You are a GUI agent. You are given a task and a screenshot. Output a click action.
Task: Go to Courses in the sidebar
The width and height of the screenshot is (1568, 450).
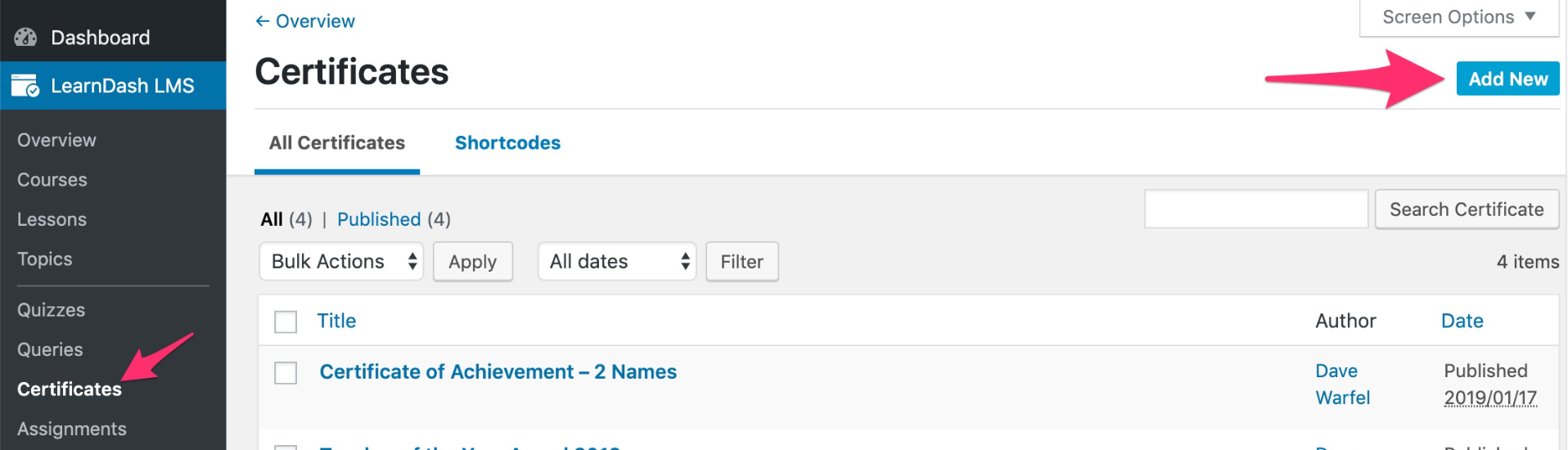tap(52, 180)
